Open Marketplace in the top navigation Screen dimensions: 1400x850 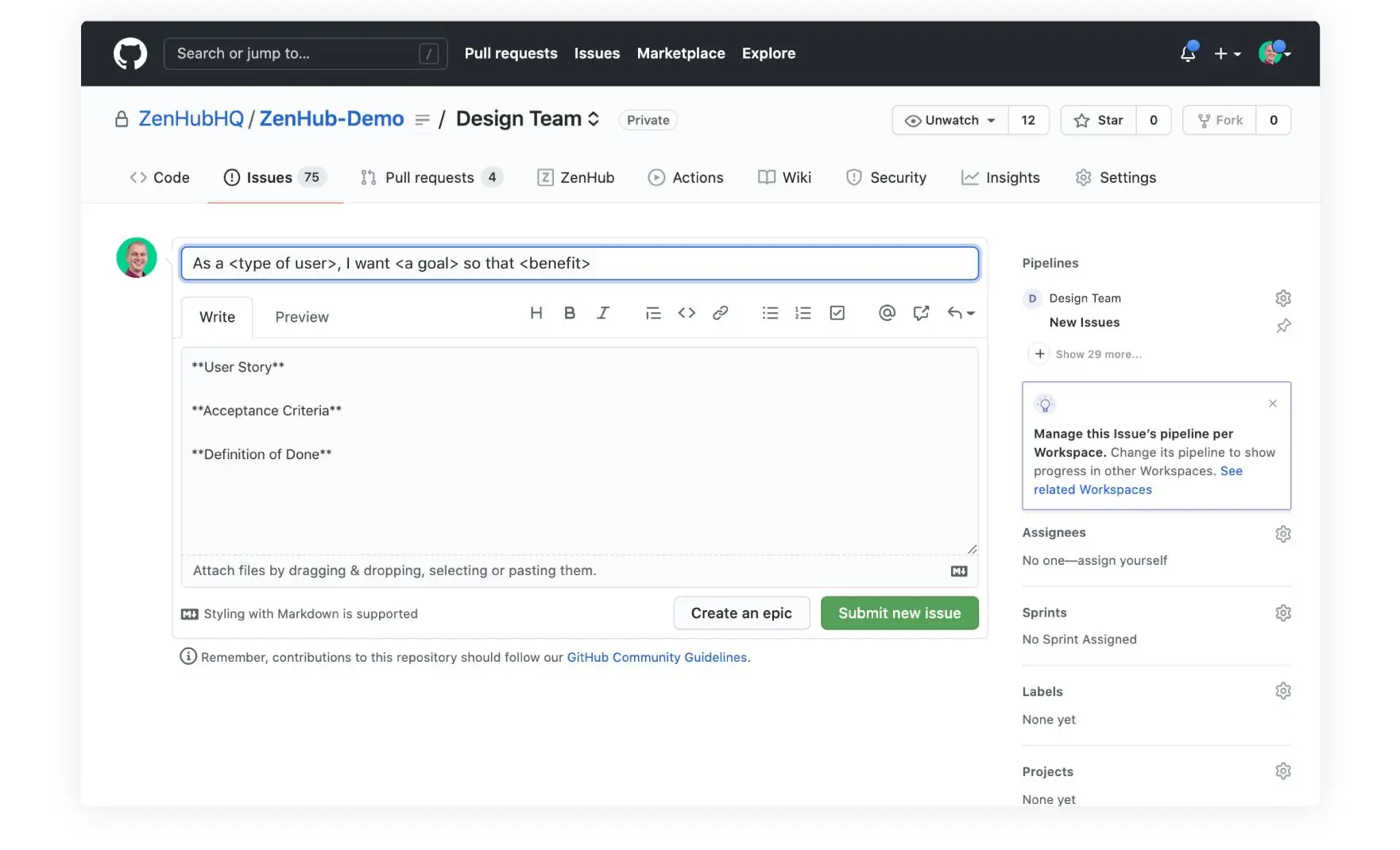point(681,53)
